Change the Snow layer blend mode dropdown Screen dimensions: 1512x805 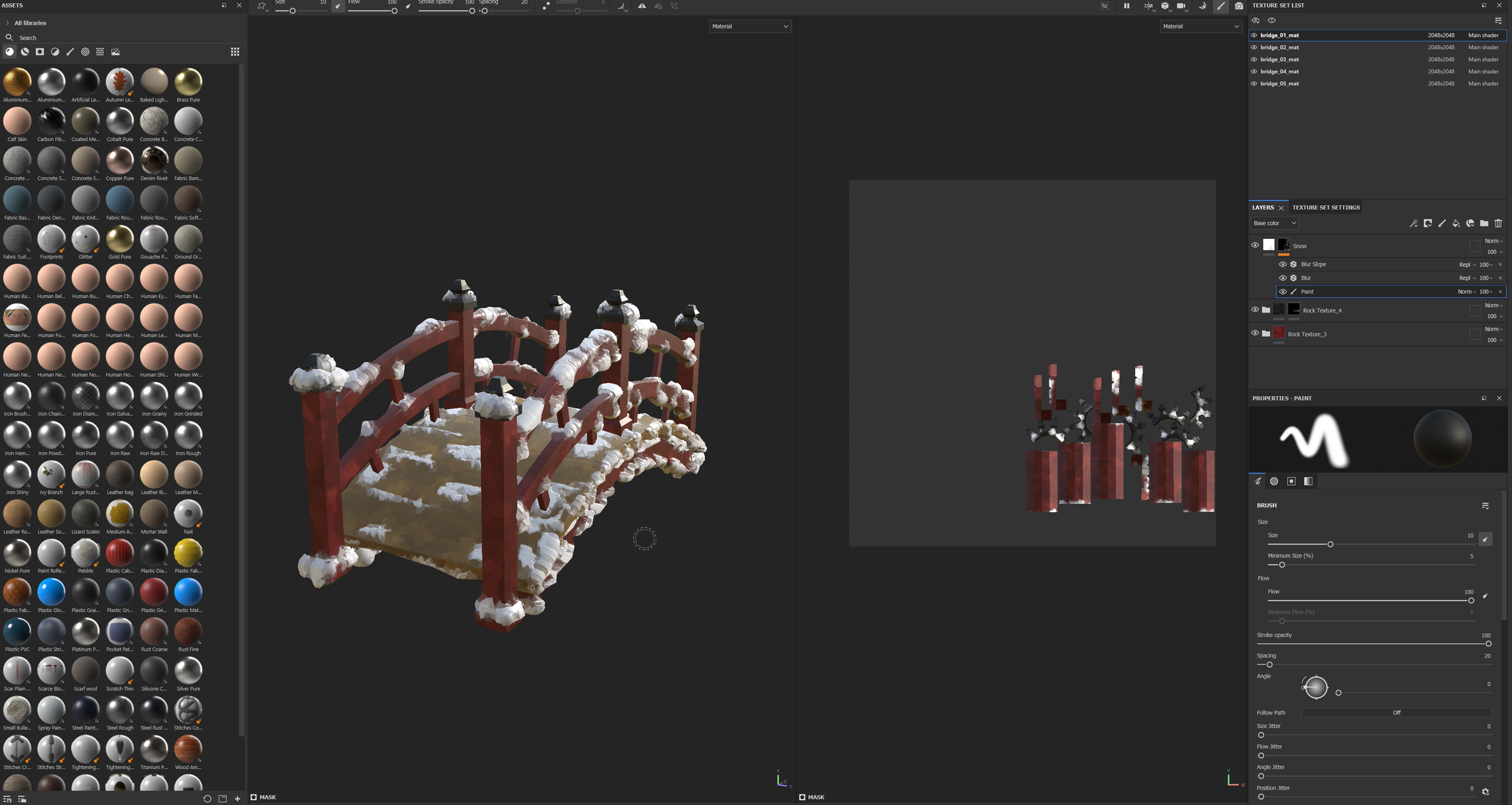pos(1493,241)
